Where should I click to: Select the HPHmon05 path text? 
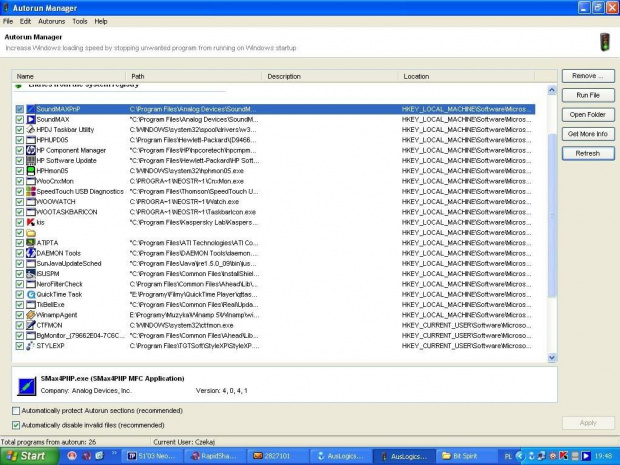[187, 171]
